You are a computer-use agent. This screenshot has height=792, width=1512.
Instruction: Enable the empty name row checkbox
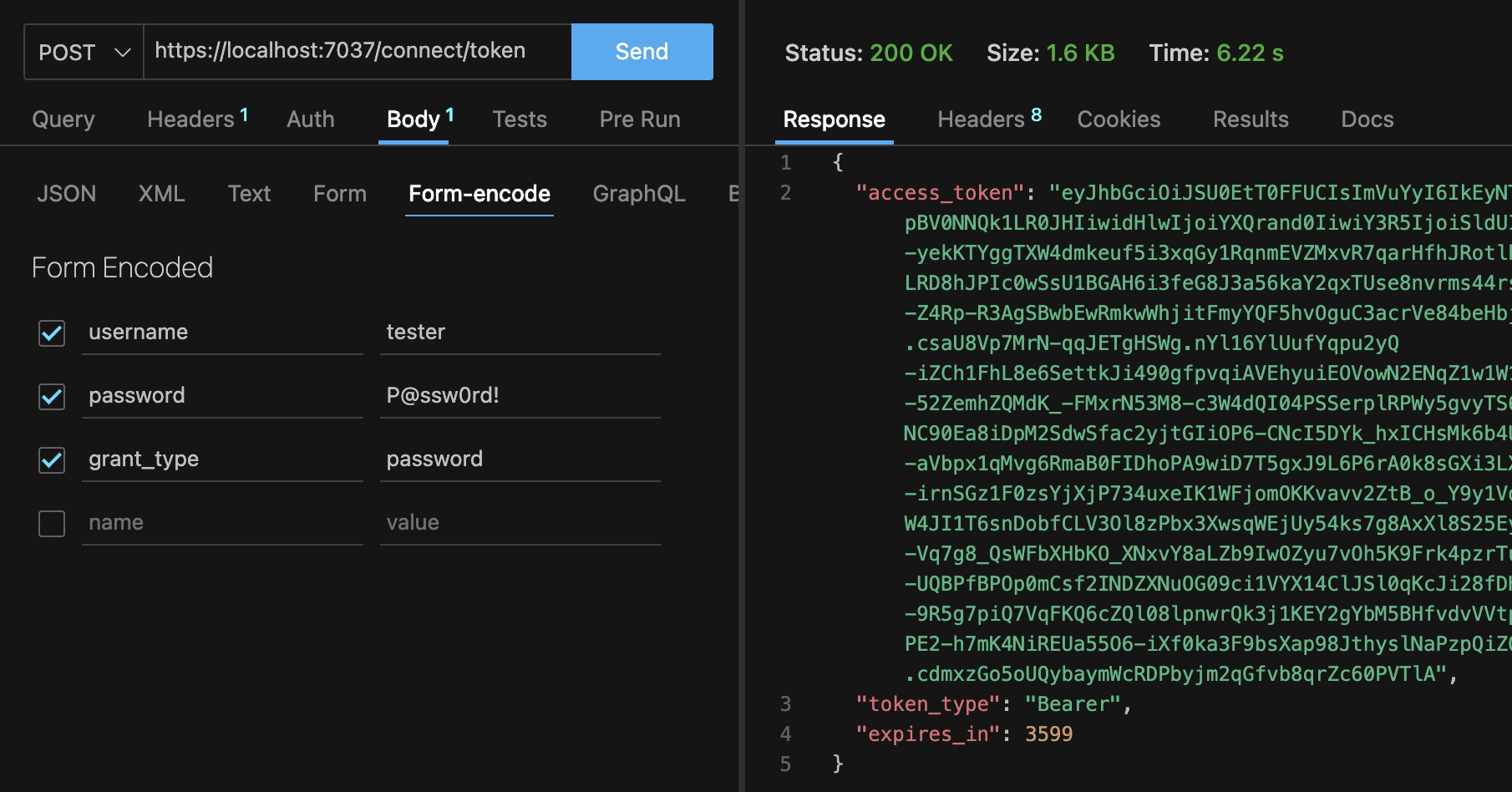click(52, 524)
